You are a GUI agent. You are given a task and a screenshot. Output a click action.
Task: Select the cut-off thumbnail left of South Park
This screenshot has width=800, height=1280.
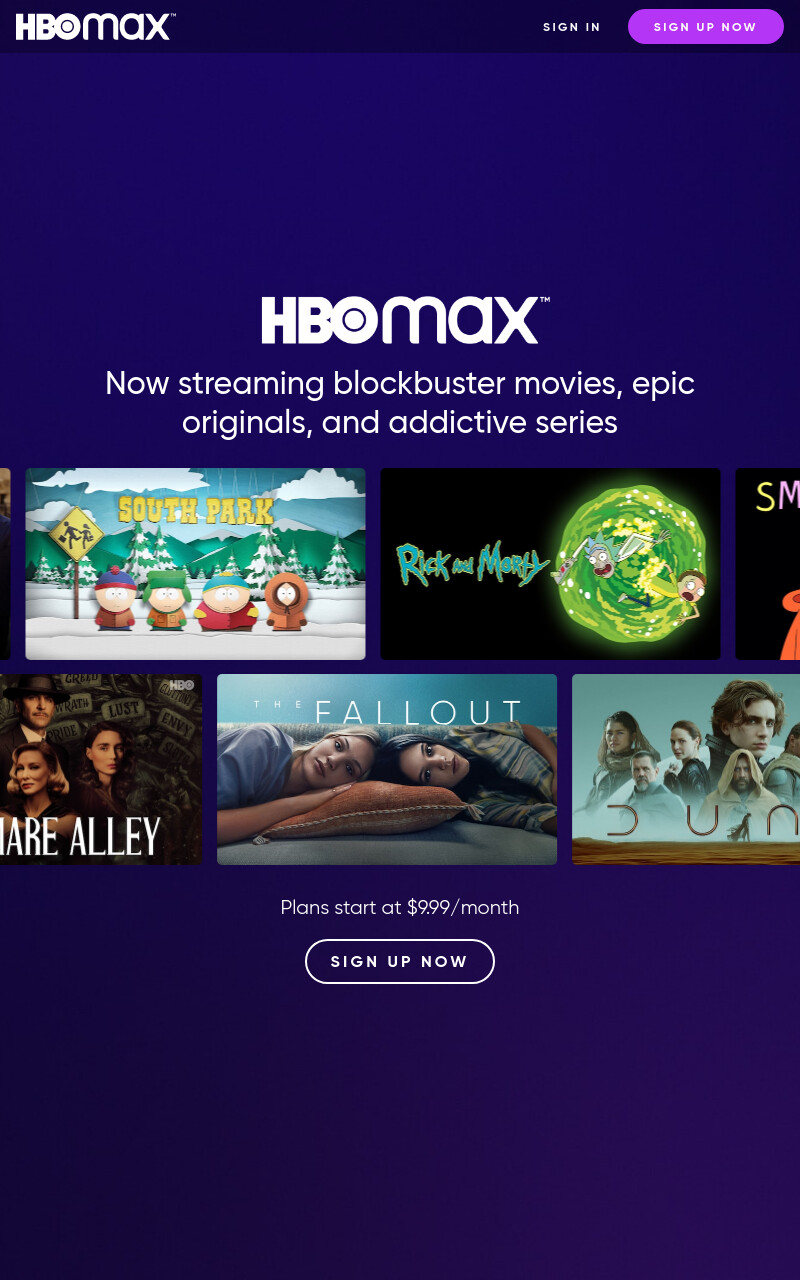(5, 564)
